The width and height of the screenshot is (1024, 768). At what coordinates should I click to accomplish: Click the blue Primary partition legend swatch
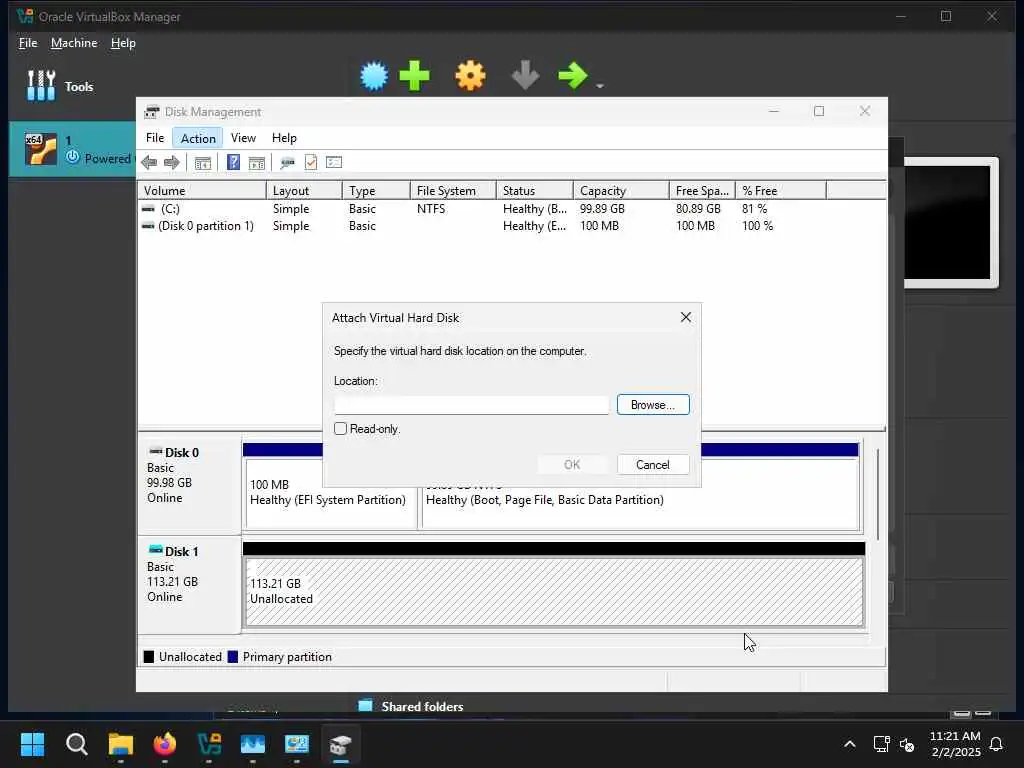(x=232, y=657)
